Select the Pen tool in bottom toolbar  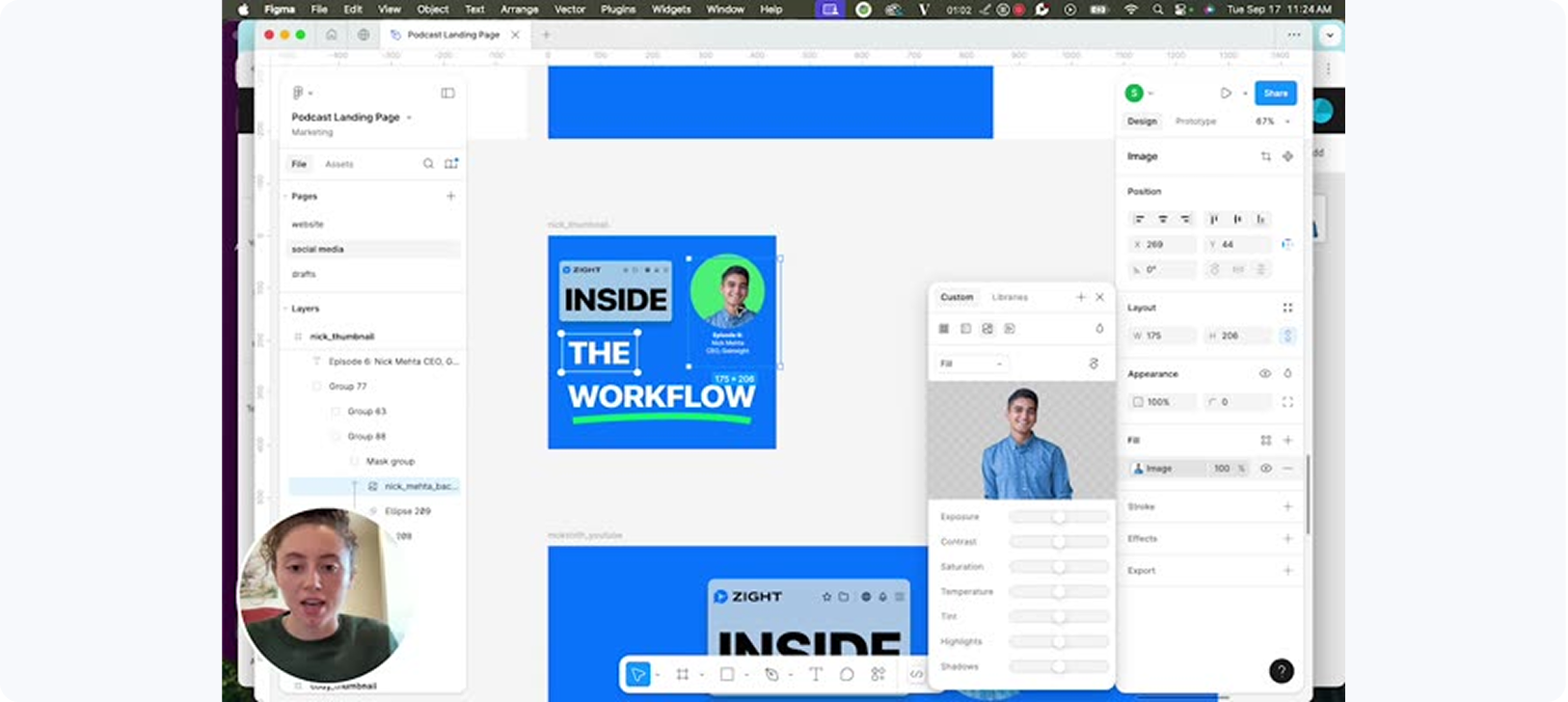point(771,675)
